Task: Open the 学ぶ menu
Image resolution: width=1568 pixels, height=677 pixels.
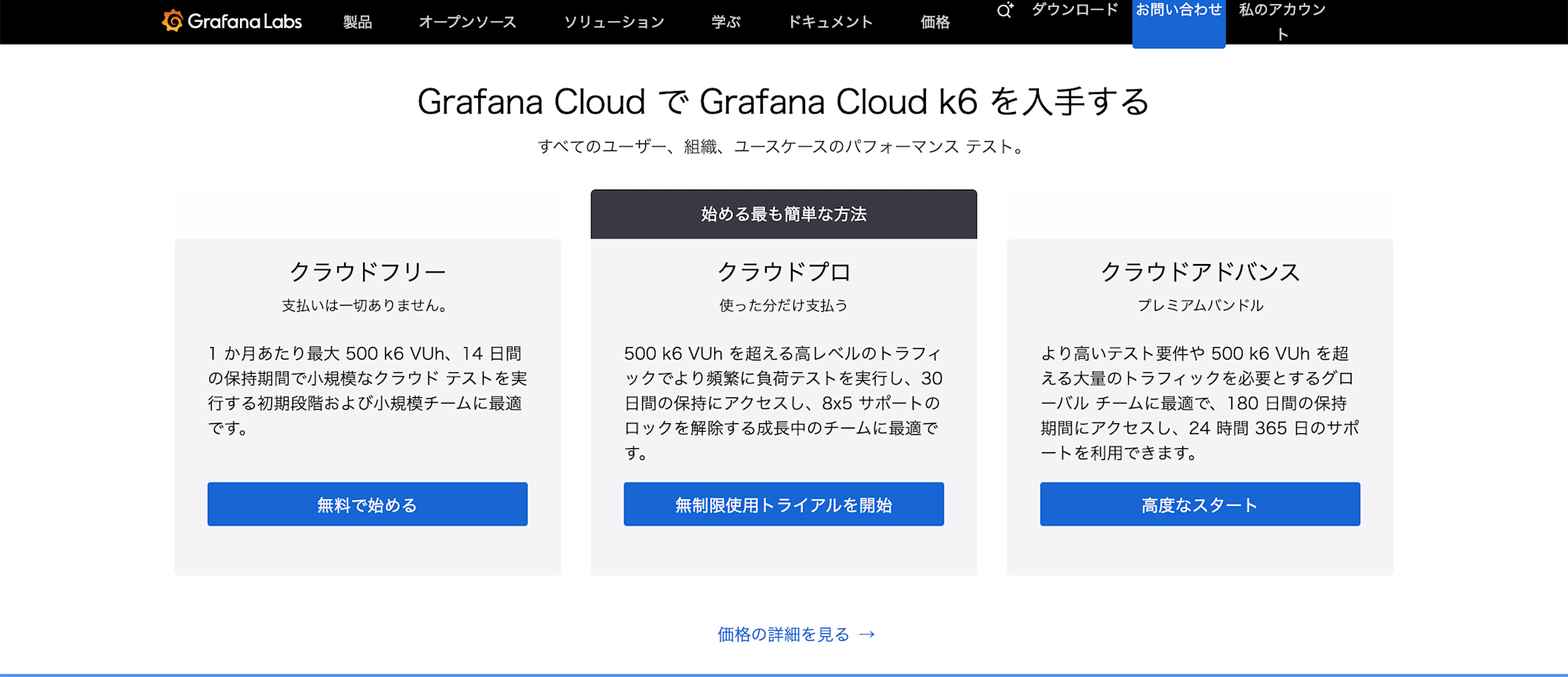Action: [726, 22]
